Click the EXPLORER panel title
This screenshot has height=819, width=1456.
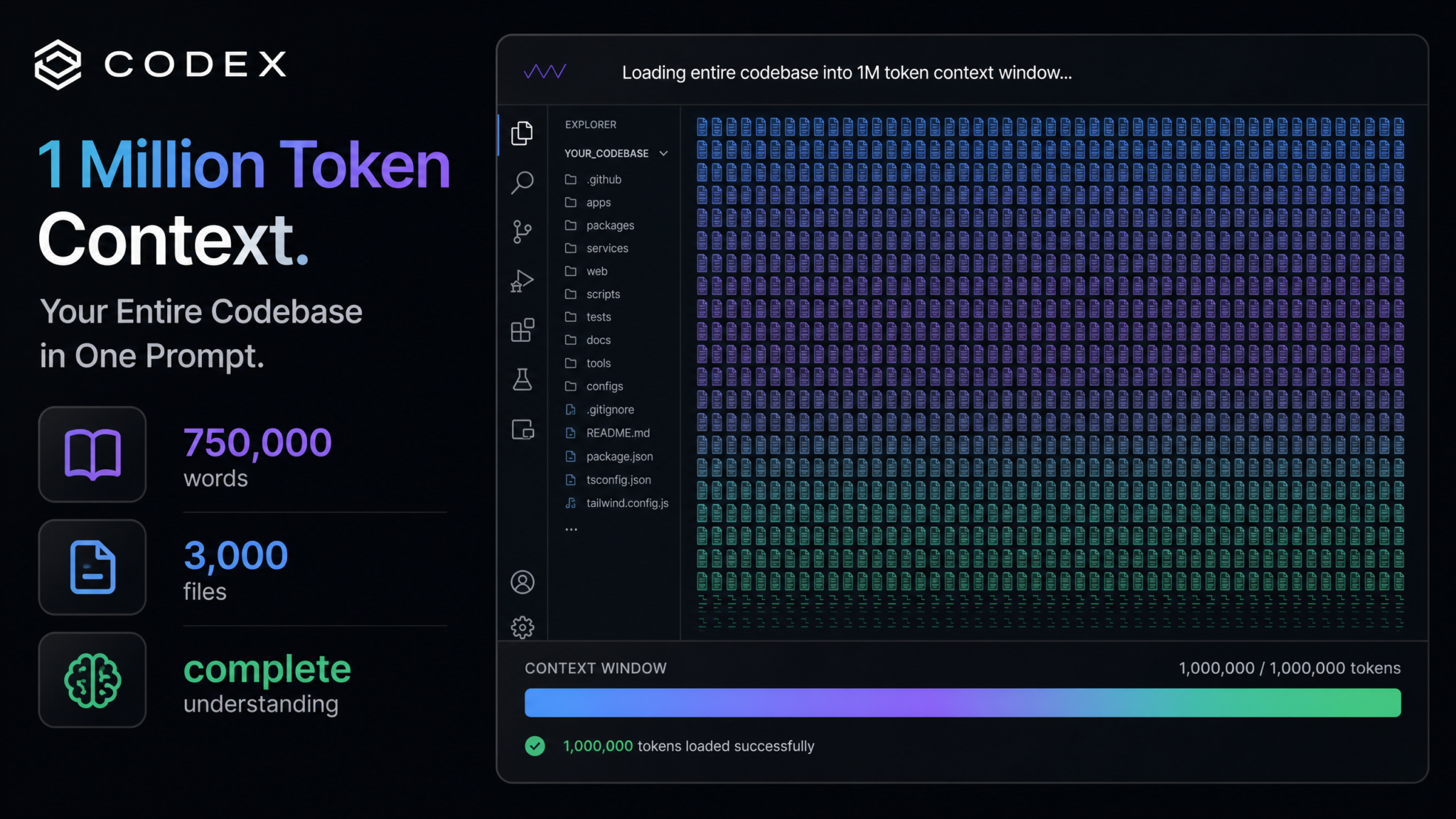coord(591,124)
